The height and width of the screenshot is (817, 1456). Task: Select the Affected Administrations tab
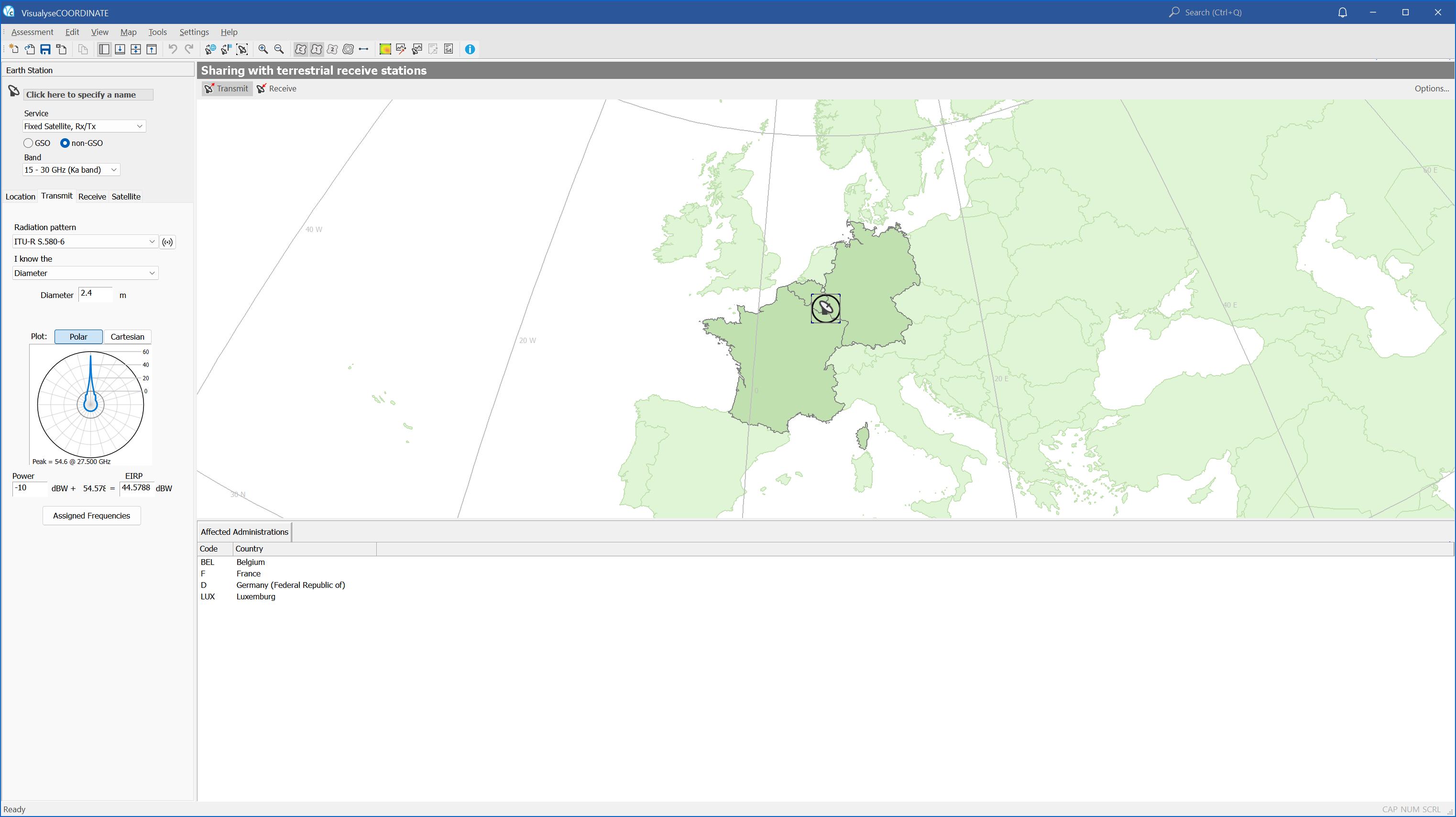coord(244,532)
